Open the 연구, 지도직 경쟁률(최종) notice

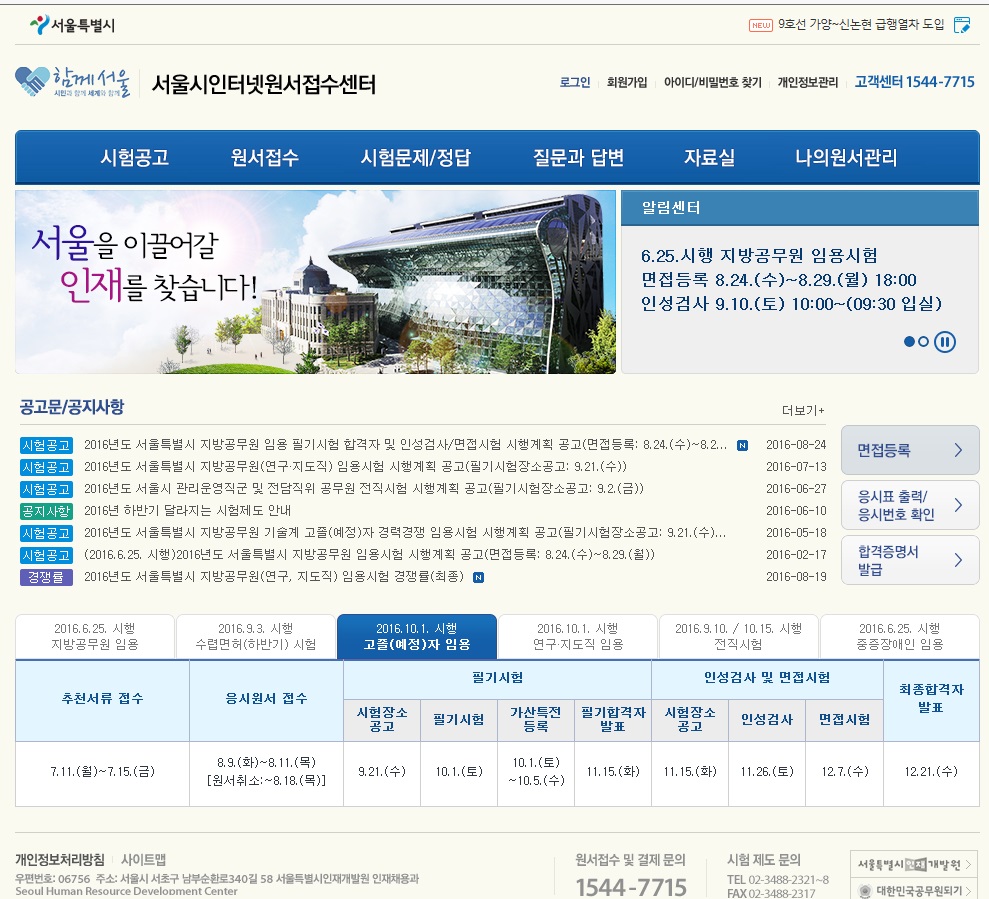(274, 577)
